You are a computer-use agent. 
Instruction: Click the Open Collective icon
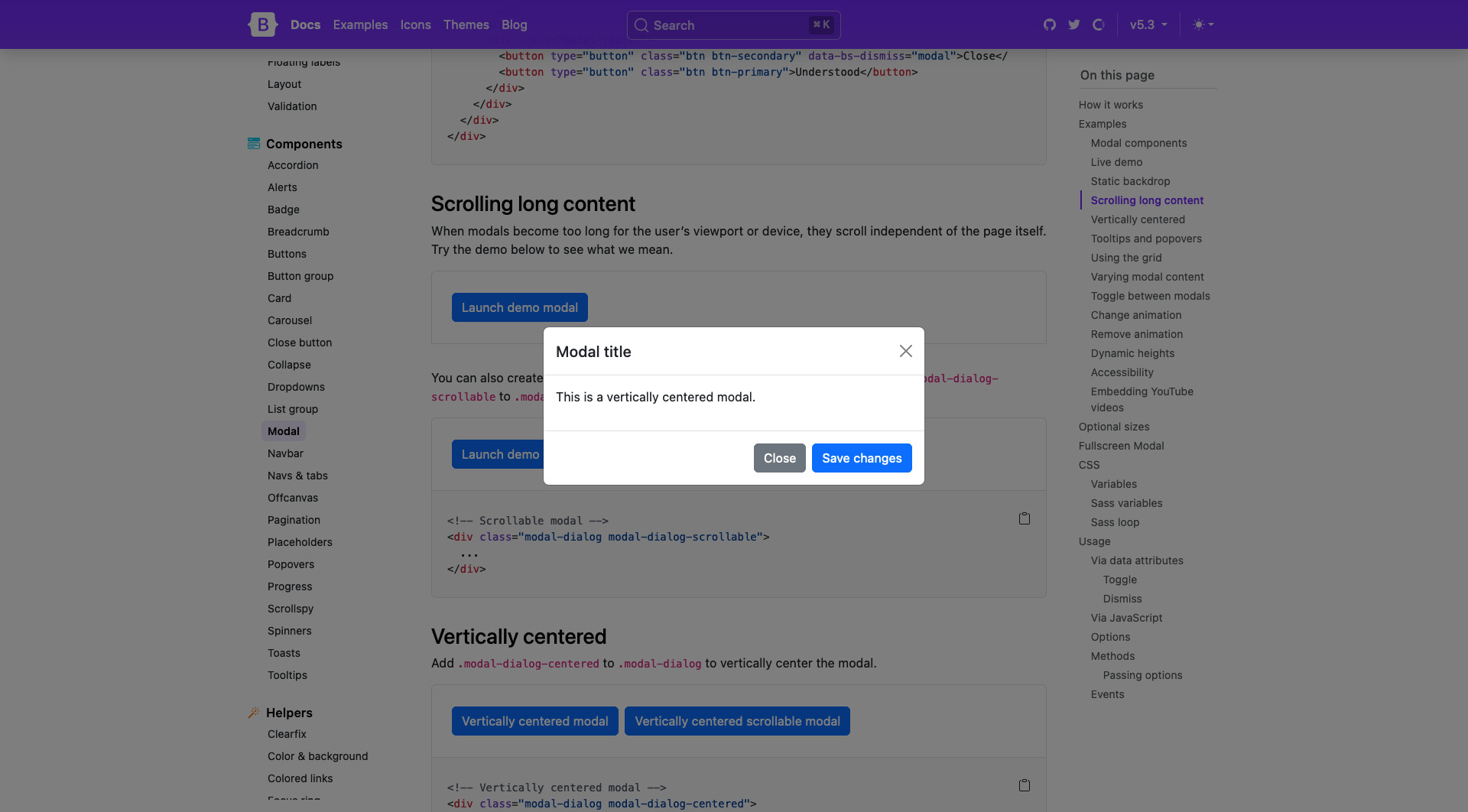coord(1099,24)
